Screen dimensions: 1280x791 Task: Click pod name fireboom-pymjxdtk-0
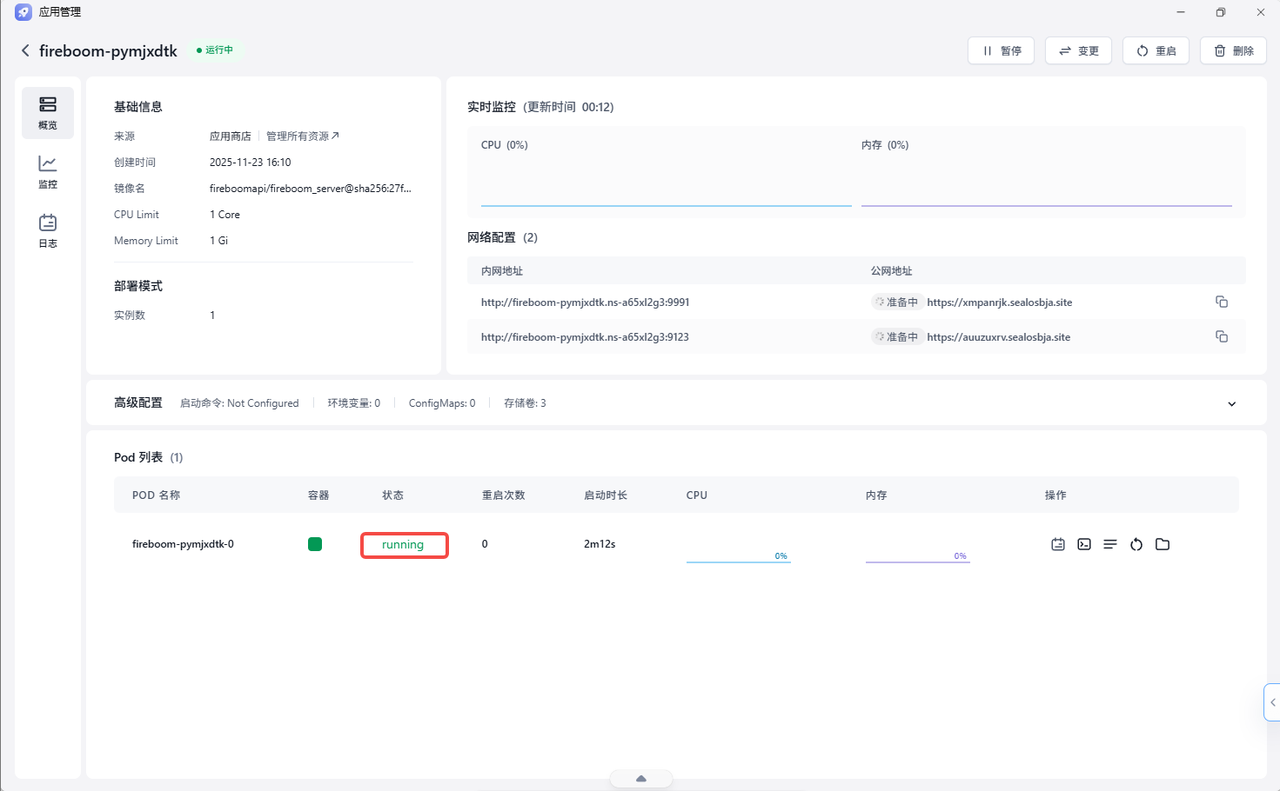tap(183, 544)
